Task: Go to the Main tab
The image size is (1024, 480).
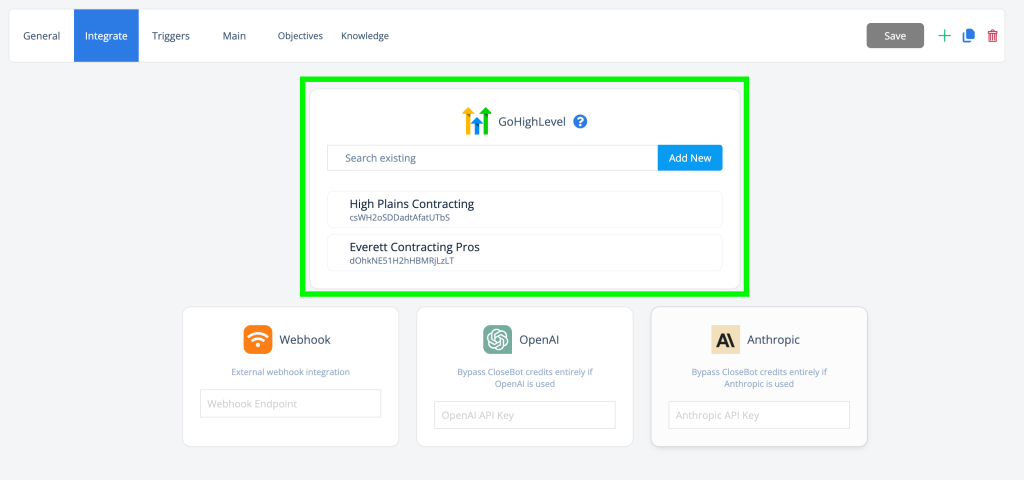Action: 234,36
